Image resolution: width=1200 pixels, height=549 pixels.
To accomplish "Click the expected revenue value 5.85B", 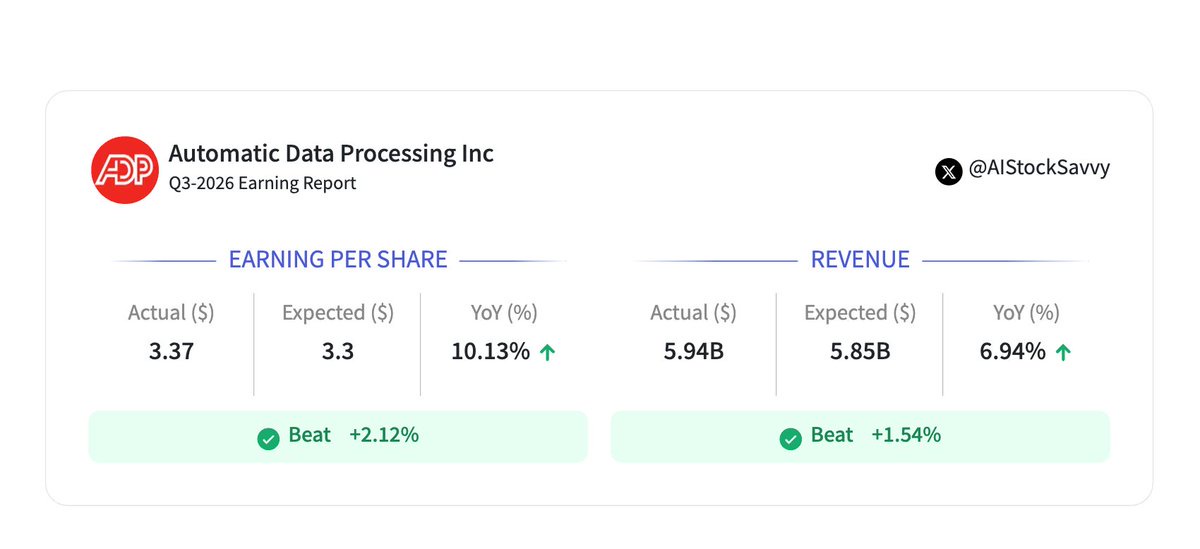I will (x=859, y=351).
